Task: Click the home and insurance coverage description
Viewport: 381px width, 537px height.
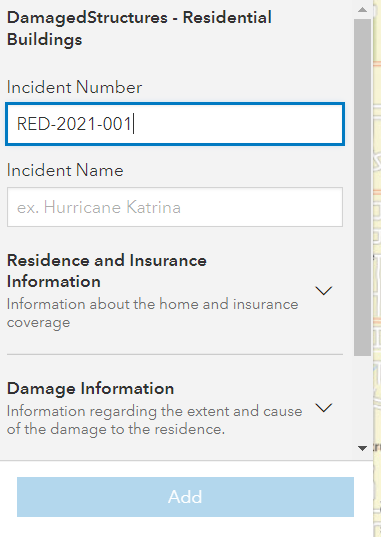Action: click(152, 313)
